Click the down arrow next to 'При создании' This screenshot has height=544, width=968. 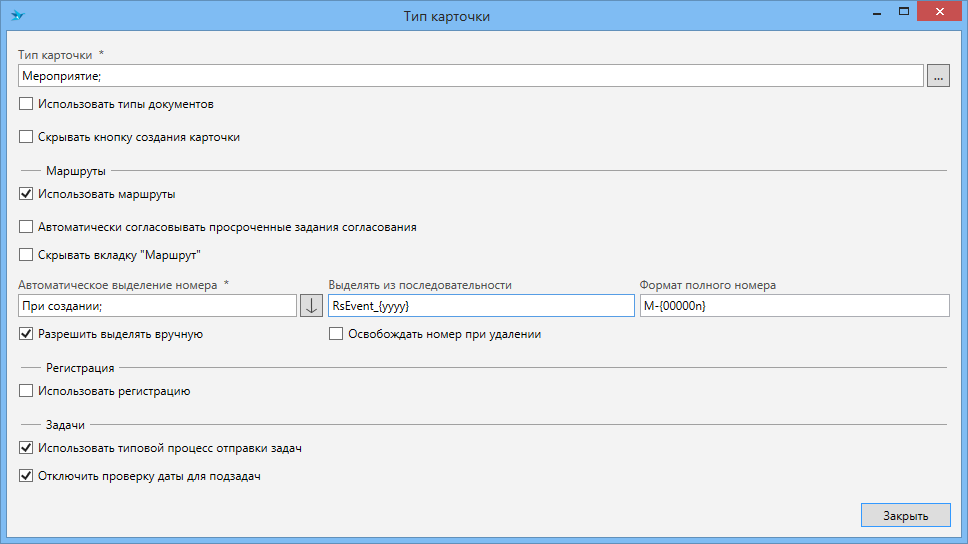311,305
